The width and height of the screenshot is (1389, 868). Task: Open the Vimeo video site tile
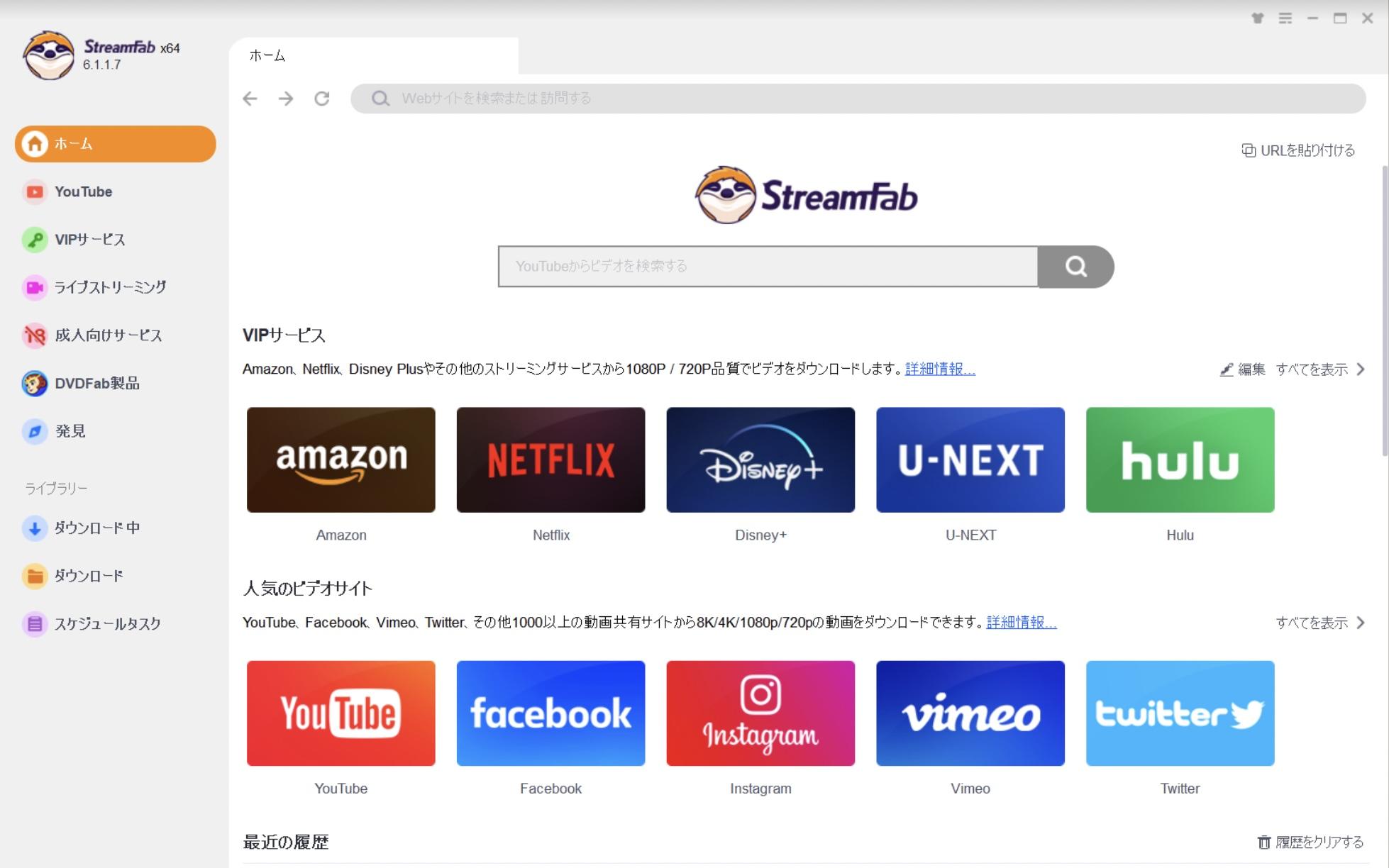click(970, 713)
